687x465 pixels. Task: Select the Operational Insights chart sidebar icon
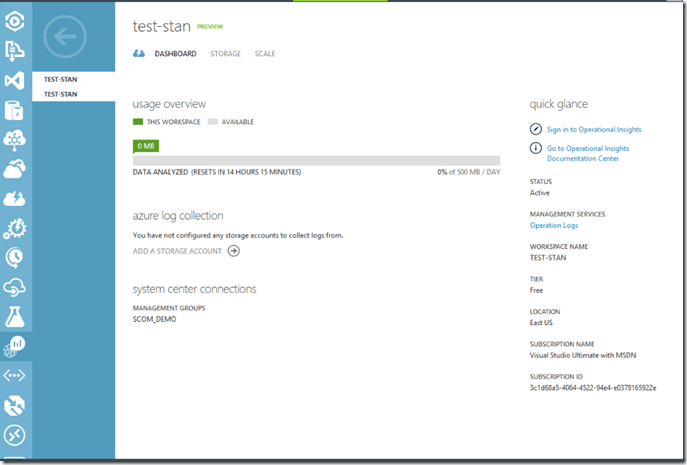15,346
